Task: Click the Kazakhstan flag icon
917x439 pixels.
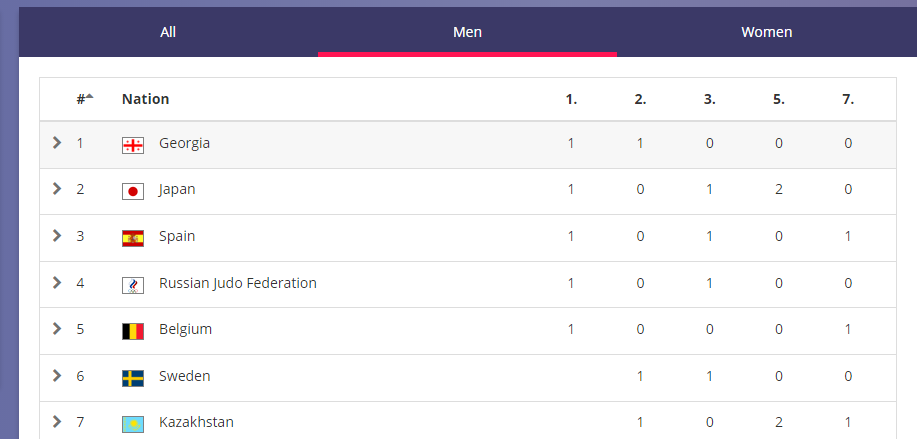Action: coord(132,424)
